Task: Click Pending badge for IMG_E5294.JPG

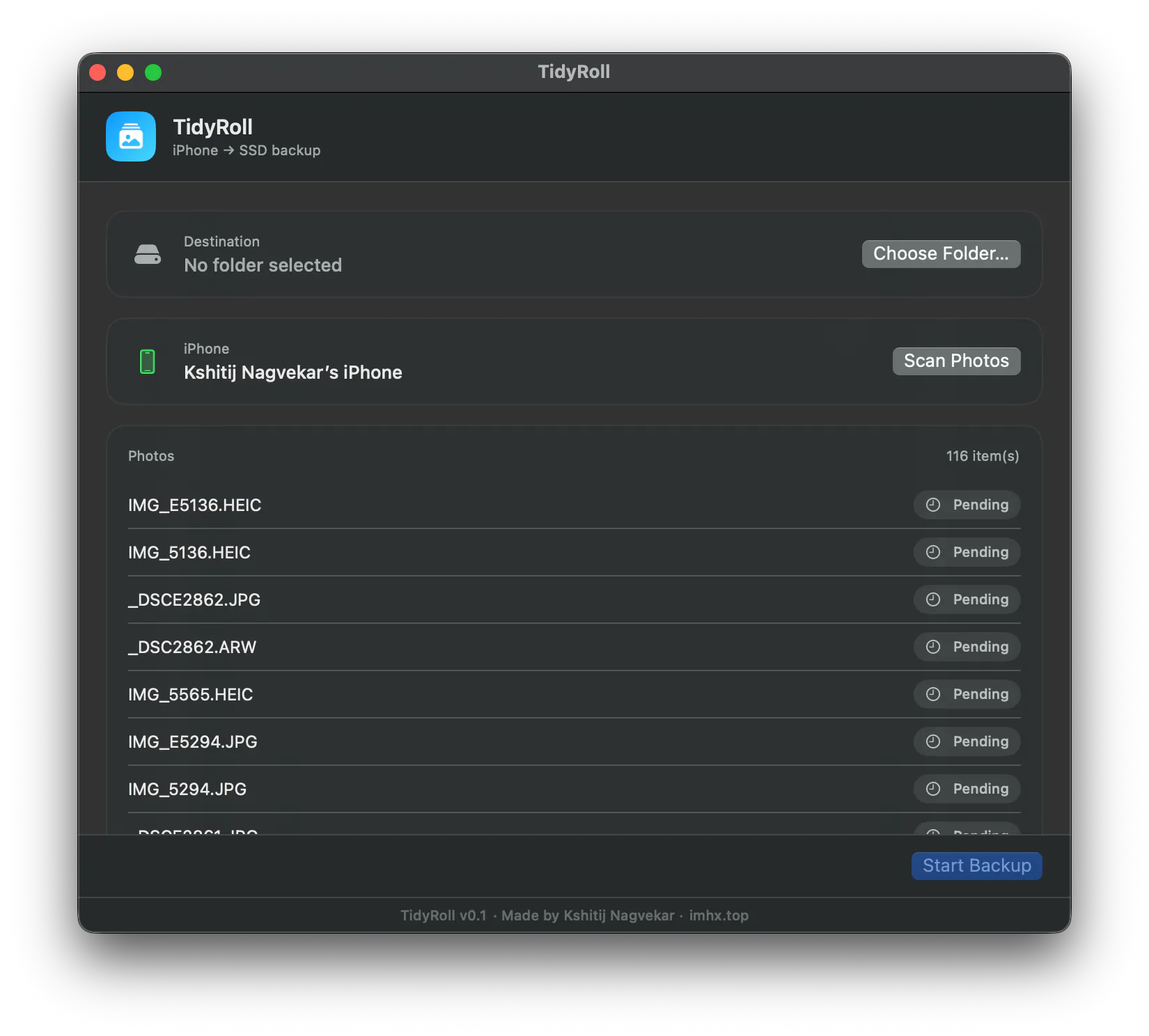Action: pyautogui.click(x=967, y=741)
